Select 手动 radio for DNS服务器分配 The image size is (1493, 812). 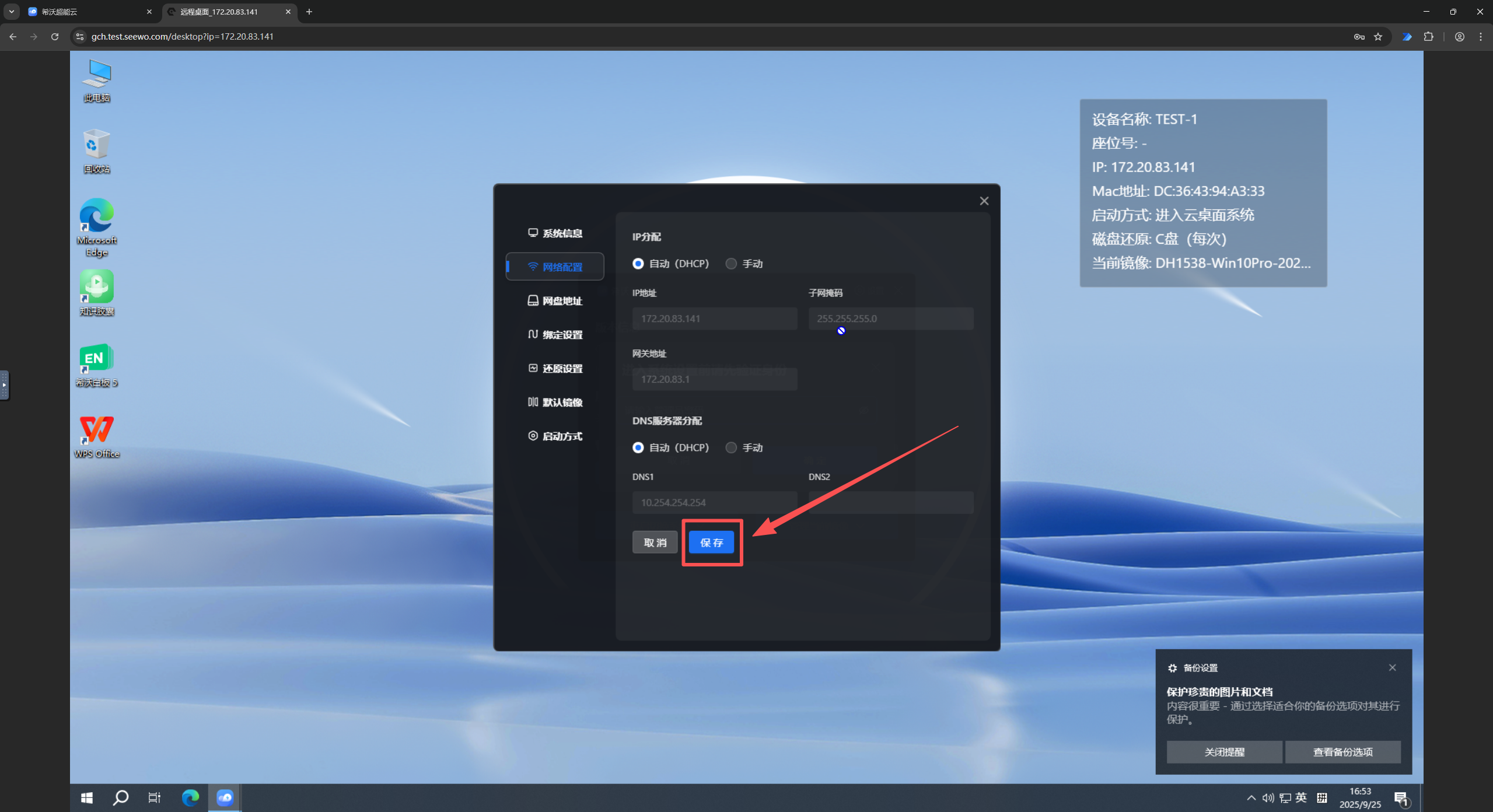tap(731, 447)
